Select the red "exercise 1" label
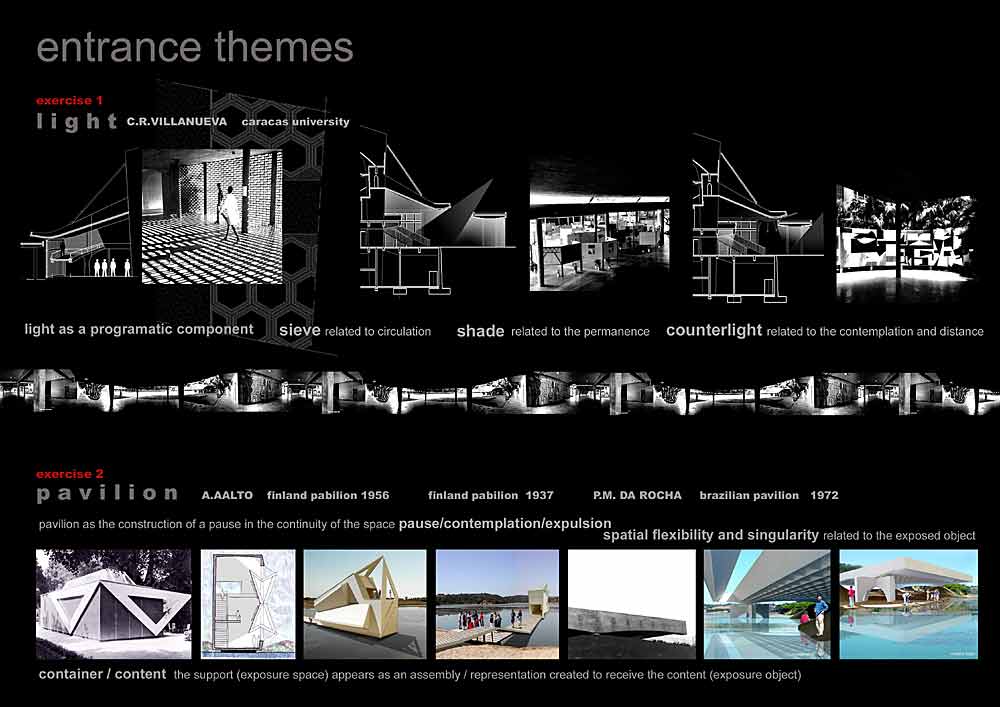Viewport: 1000px width, 707px height. click(69, 101)
